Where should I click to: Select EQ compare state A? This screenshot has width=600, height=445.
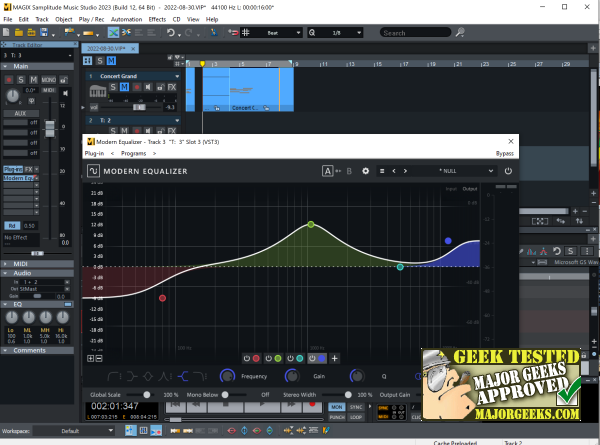coord(327,171)
